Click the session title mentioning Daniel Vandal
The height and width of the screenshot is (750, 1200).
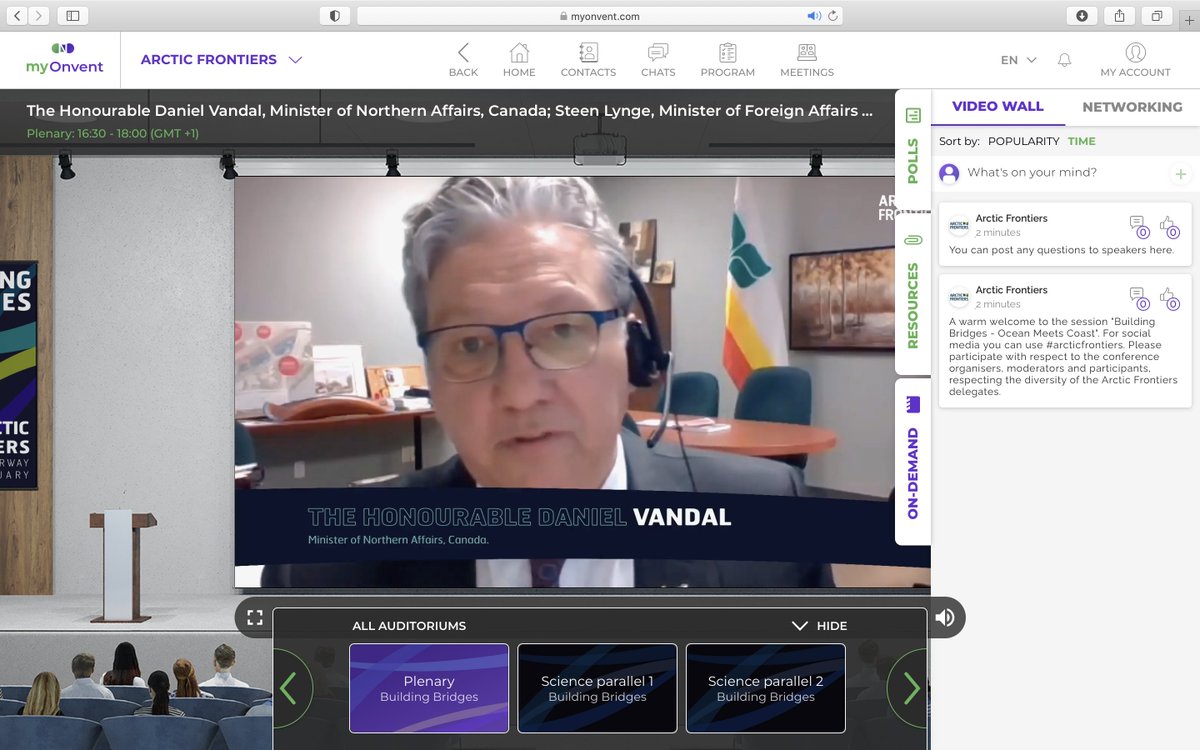449,111
